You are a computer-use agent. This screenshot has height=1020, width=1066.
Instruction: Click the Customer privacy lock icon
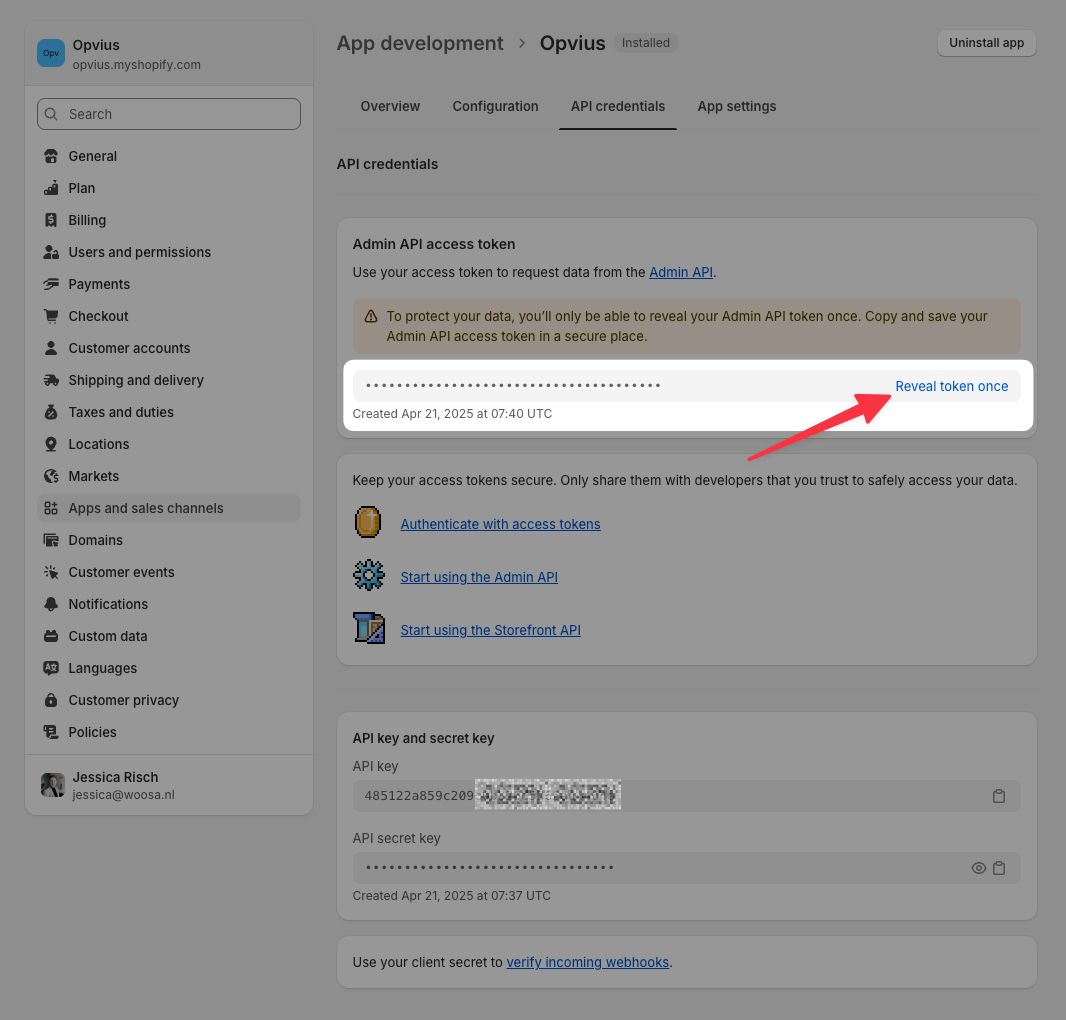51,700
